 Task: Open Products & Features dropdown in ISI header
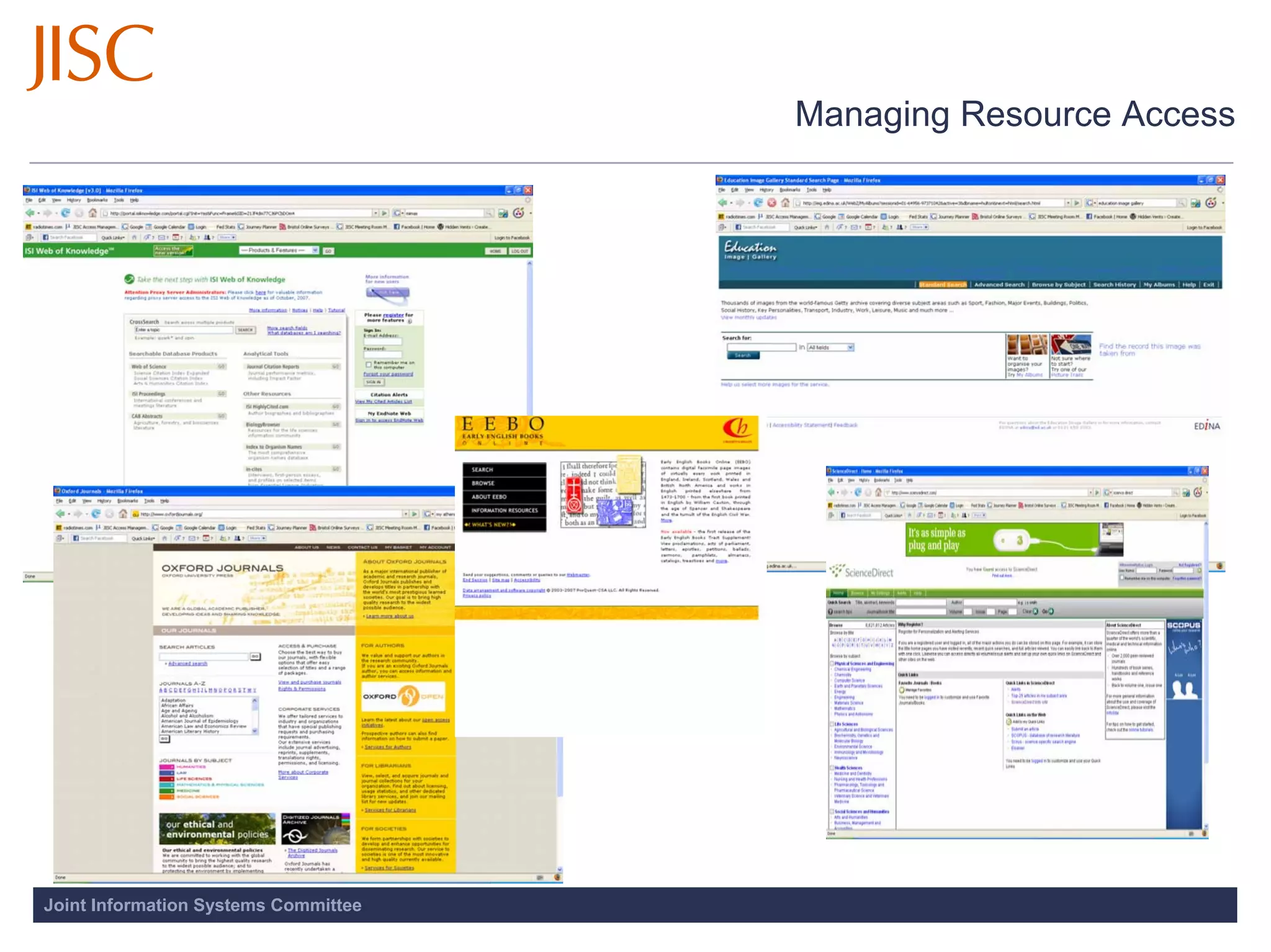[x=279, y=251]
